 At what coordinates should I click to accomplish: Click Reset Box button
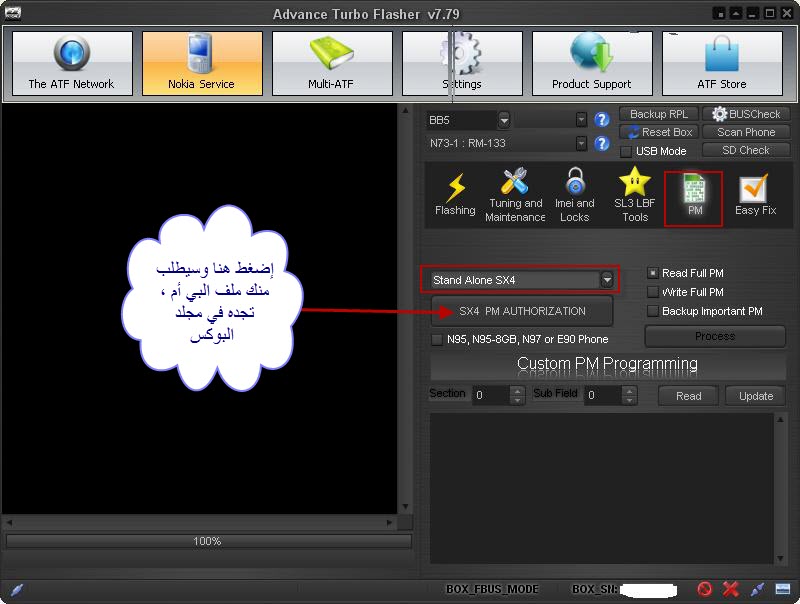659,132
